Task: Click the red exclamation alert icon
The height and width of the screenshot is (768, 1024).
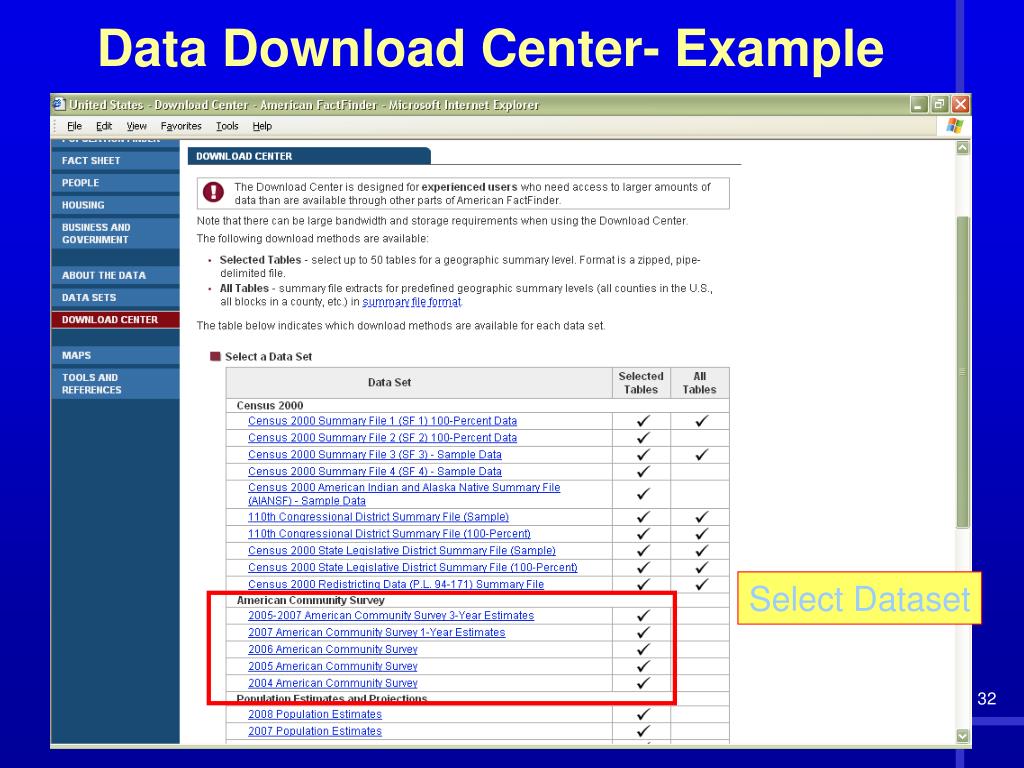Action: tap(214, 192)
